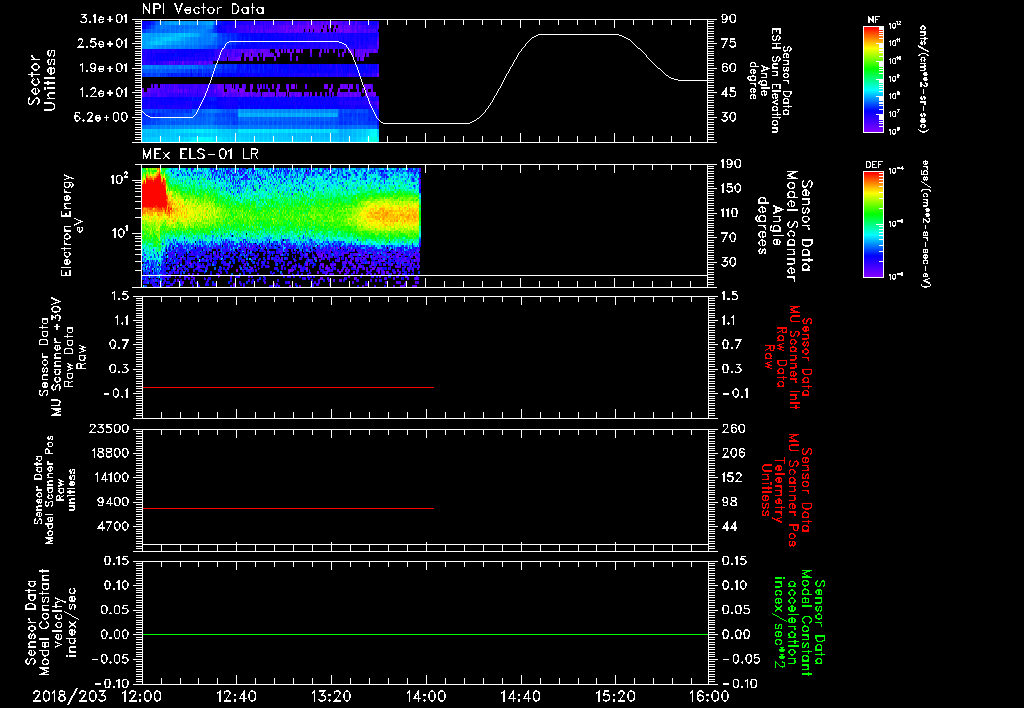
Task: Click the '75' sun elevation tick value
Action: point(729,43)
